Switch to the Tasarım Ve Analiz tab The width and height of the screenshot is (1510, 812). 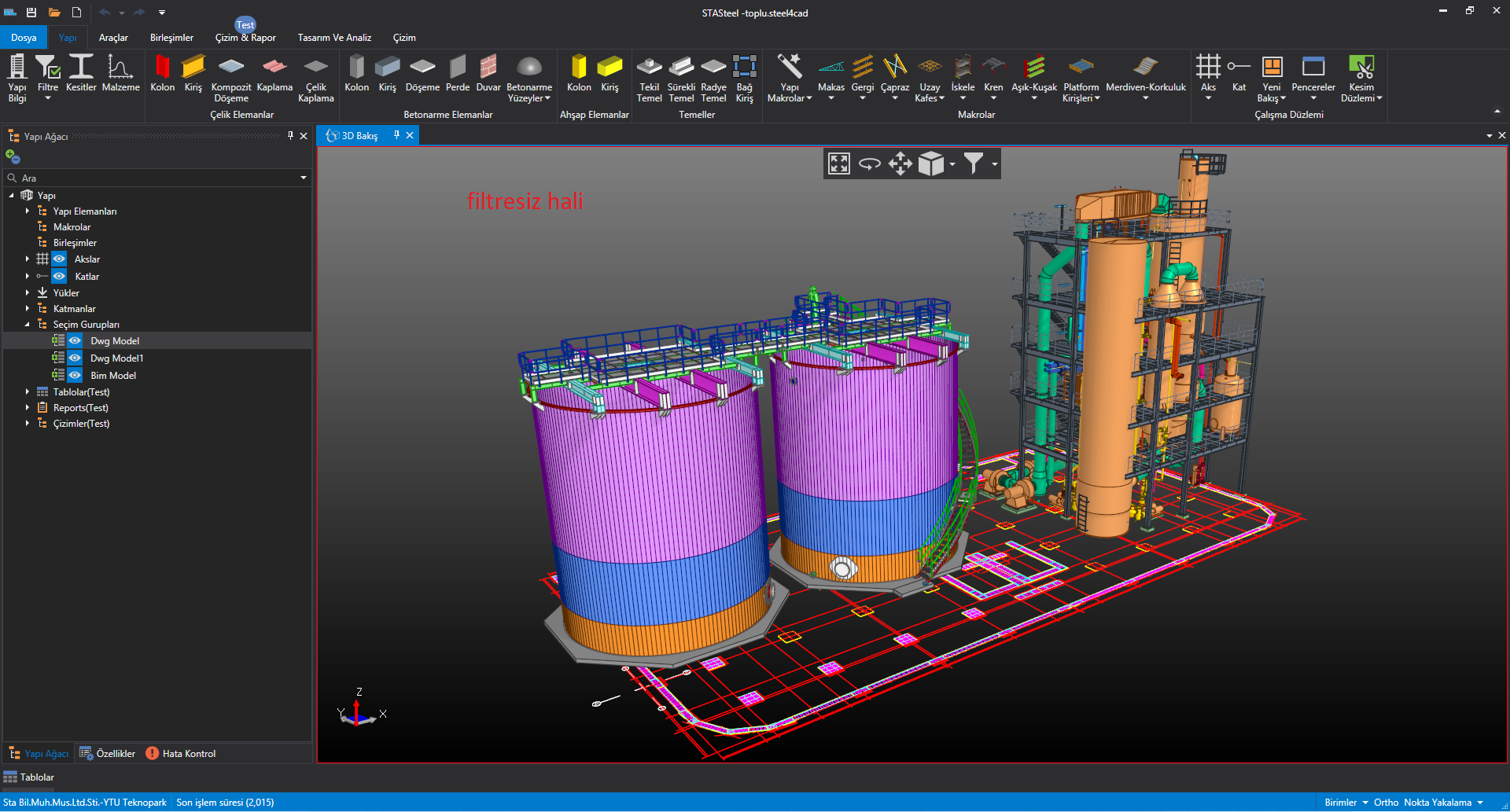[x=334, y=38]
